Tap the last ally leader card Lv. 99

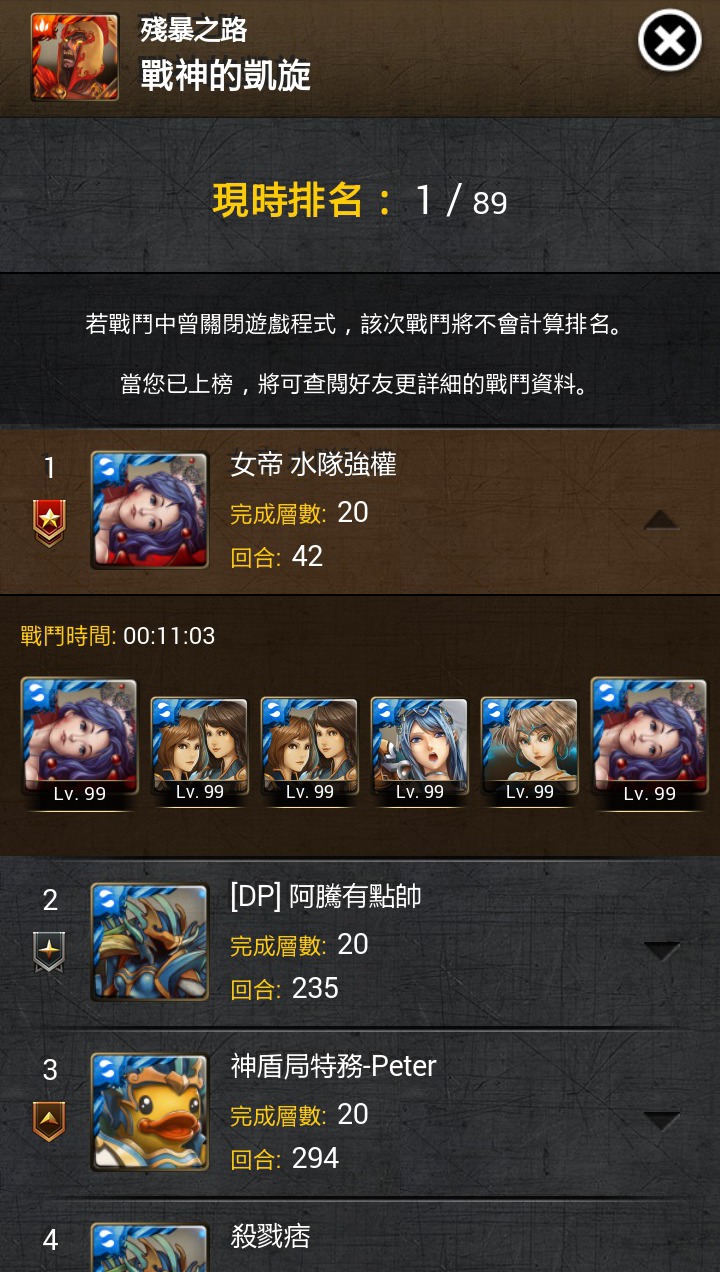(649, 743)
